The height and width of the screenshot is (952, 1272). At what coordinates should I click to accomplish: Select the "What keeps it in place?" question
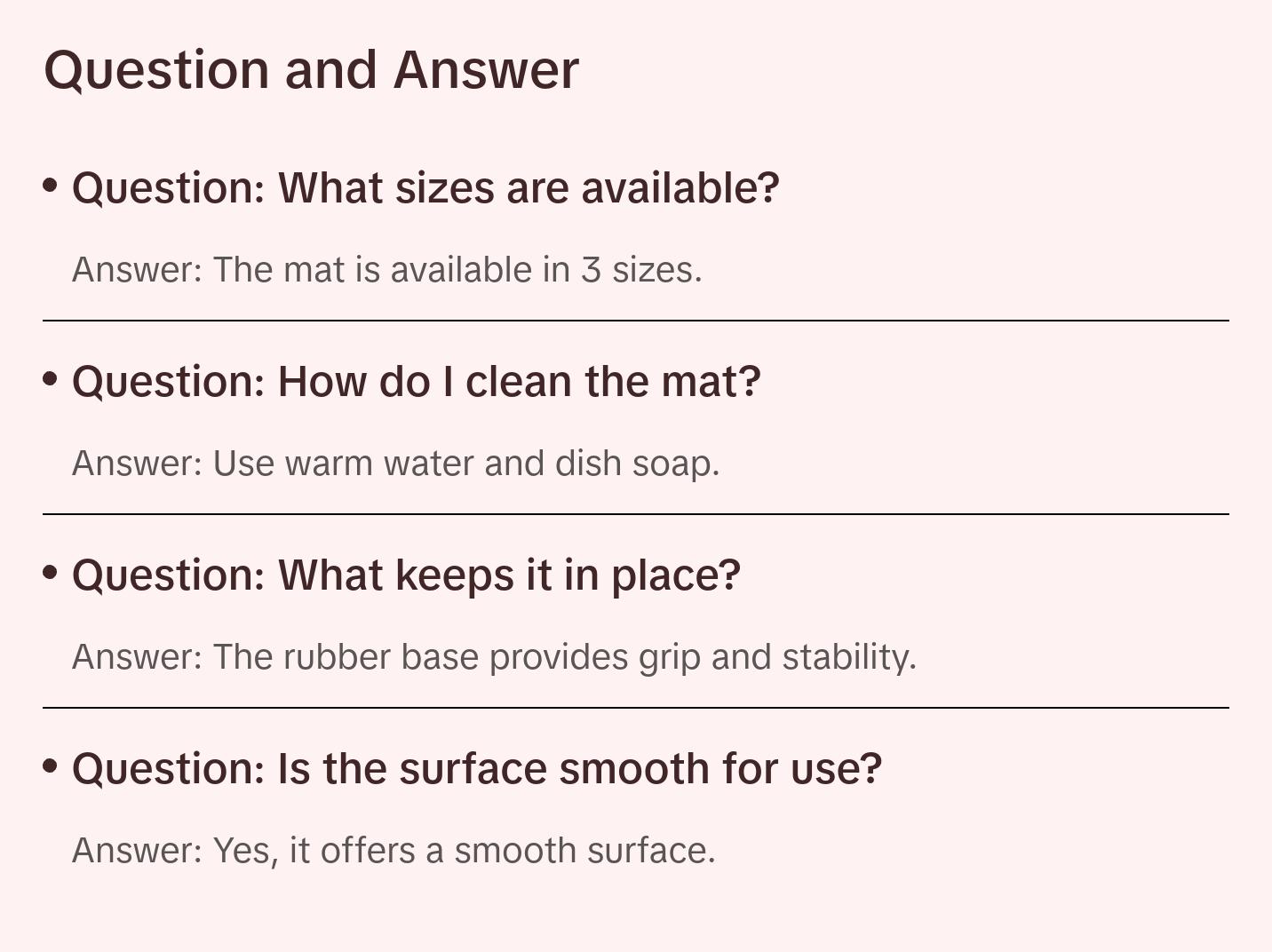406,575
